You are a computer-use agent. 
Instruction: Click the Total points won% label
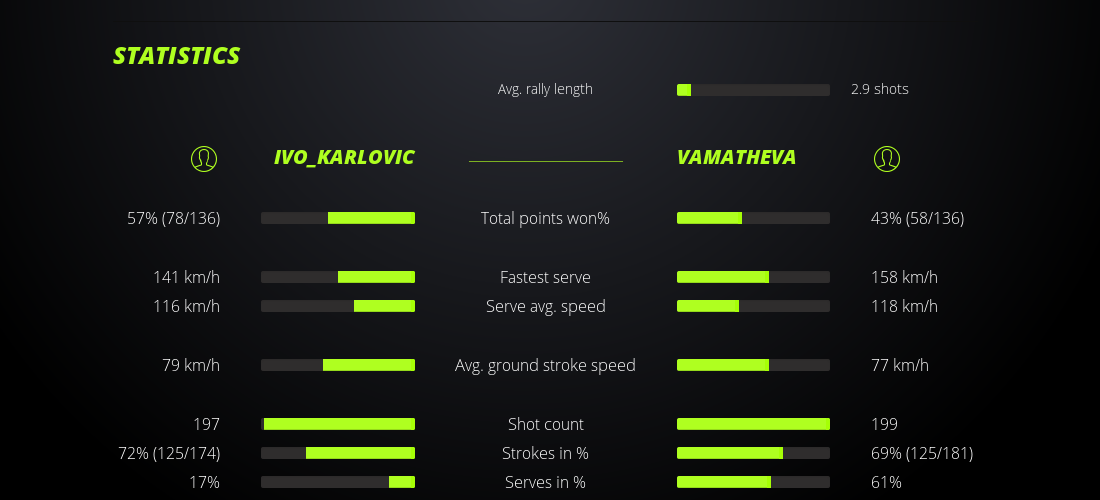coord(545,218)
